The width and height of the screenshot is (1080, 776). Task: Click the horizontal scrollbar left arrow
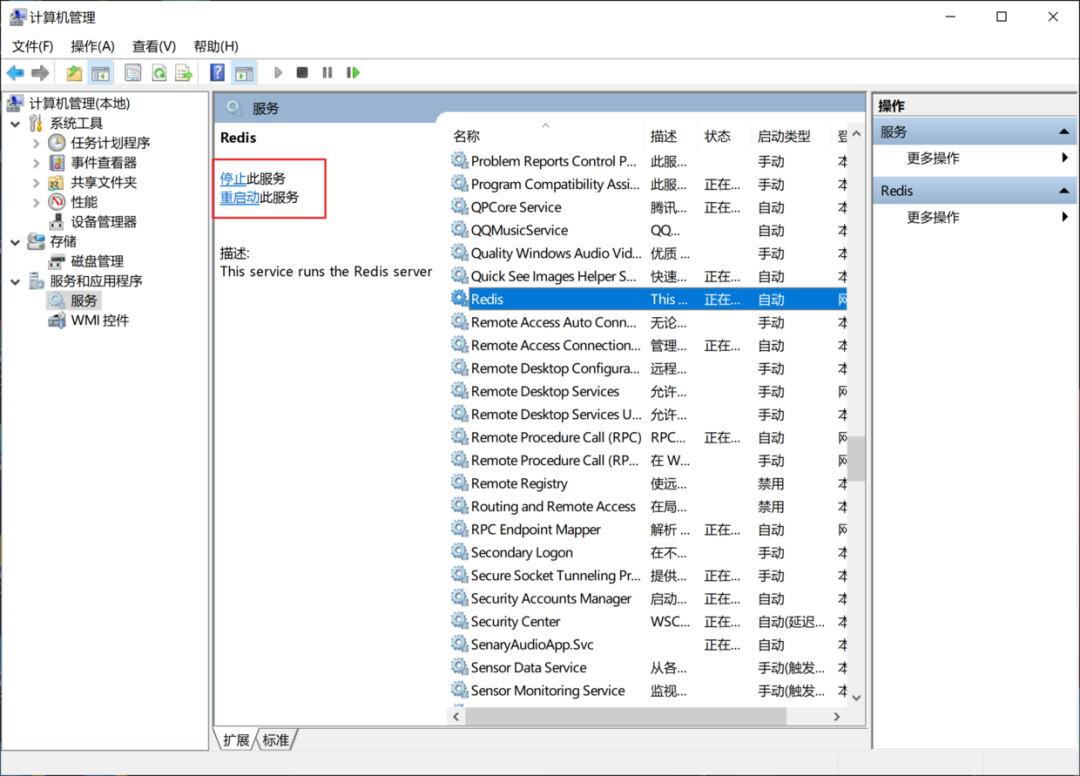456,716
